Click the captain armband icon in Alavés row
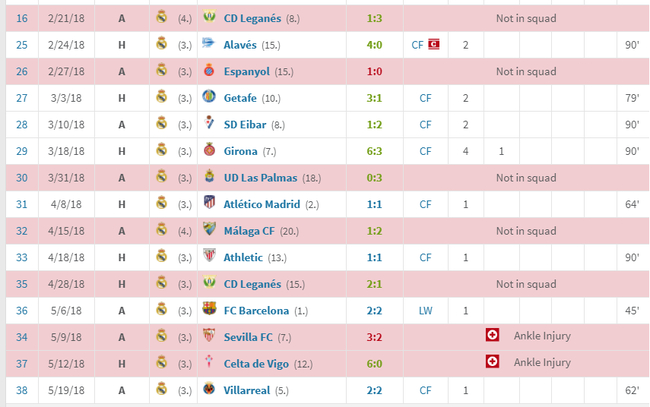Viewport: 650px width, 407px height. tap(434, 45)
